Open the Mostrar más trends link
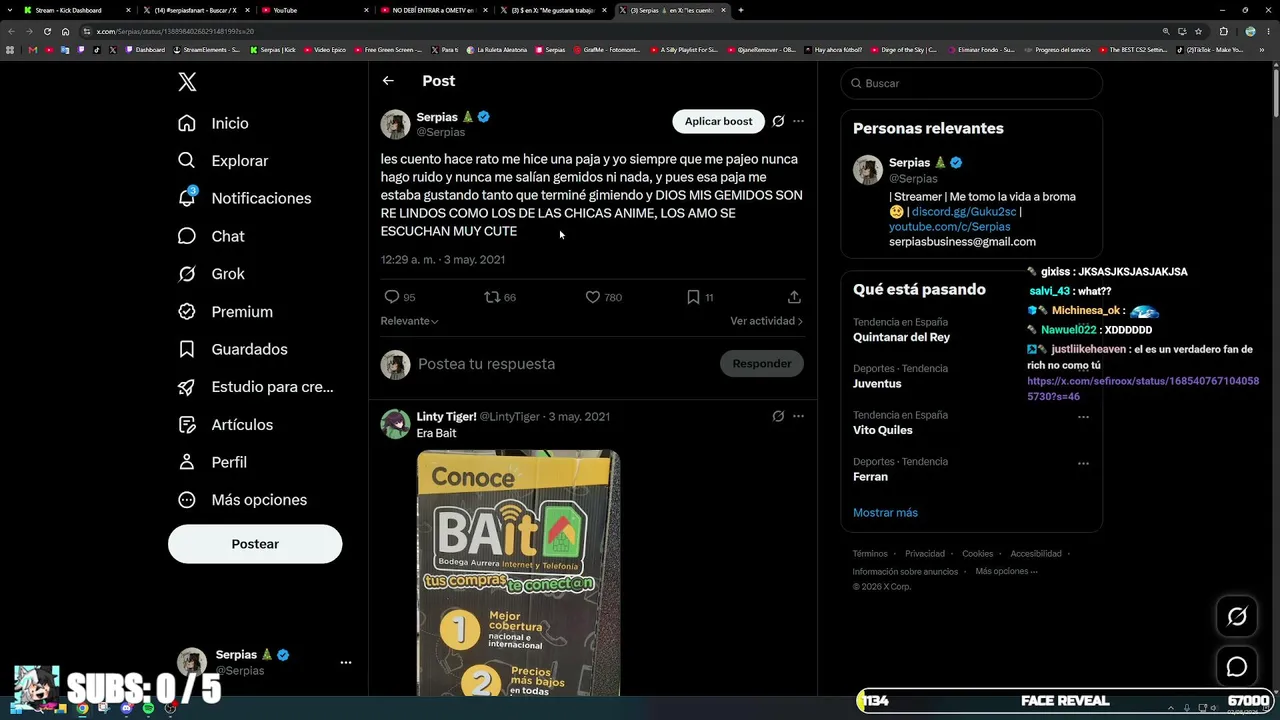1280x720 pixels. pos(885,512)
